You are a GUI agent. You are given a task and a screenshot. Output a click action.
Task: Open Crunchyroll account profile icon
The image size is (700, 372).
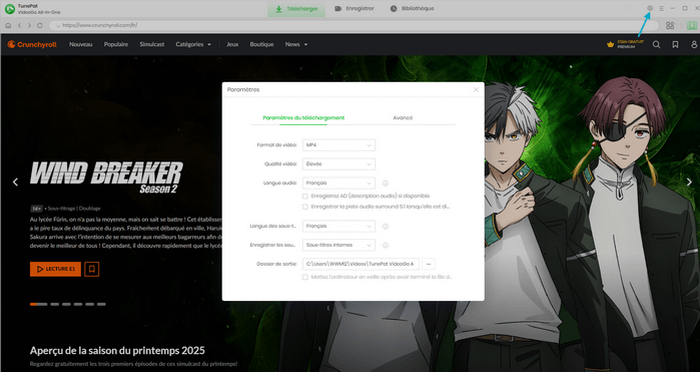[x=694, y=44]
